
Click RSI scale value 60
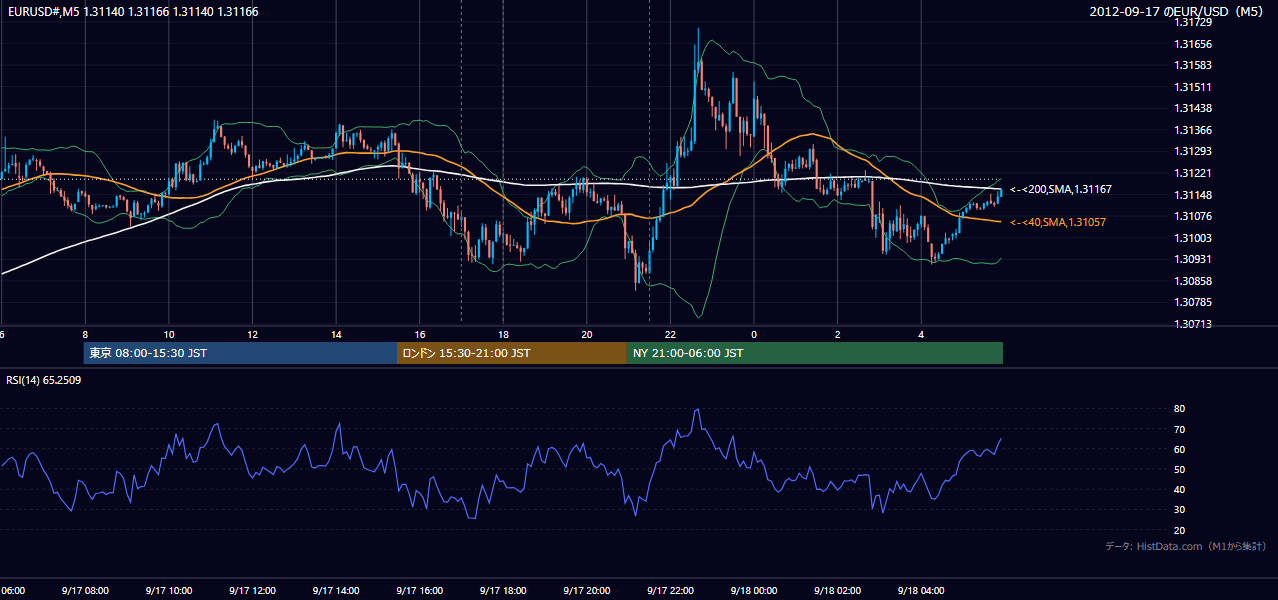pos(1180,449)
